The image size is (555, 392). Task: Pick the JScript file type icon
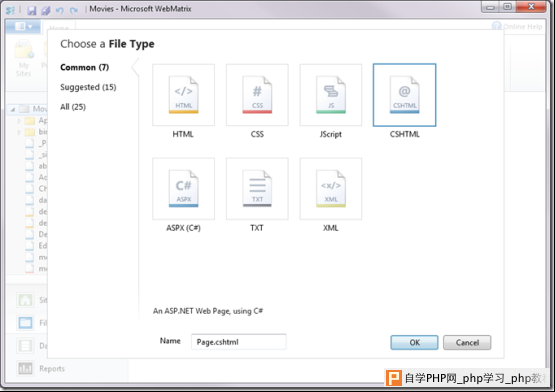pyautogui.click(x=331, y=95)
